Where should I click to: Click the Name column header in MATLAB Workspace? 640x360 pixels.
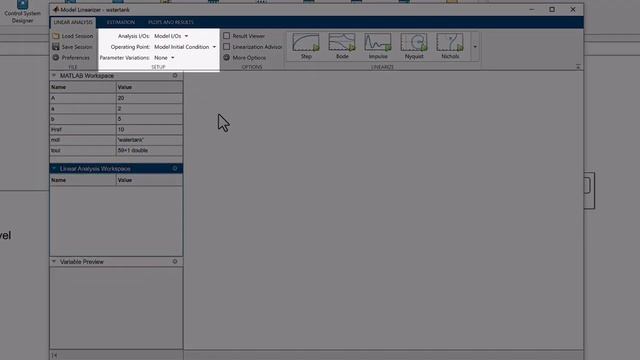click(x=83, y=87)
